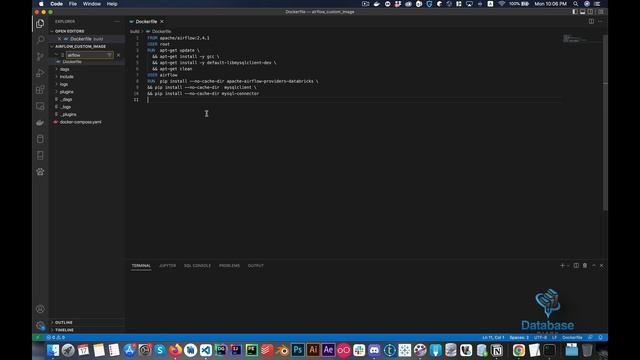Expand the plugins folder
This screenshot has height=360, width=640.
[67, 92]
